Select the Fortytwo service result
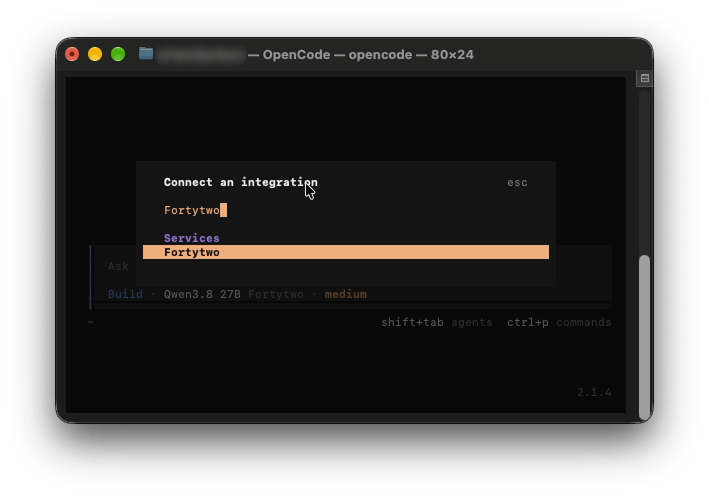Image resolution: width=709 pixels, height=497 pixels. click(346, 252)
